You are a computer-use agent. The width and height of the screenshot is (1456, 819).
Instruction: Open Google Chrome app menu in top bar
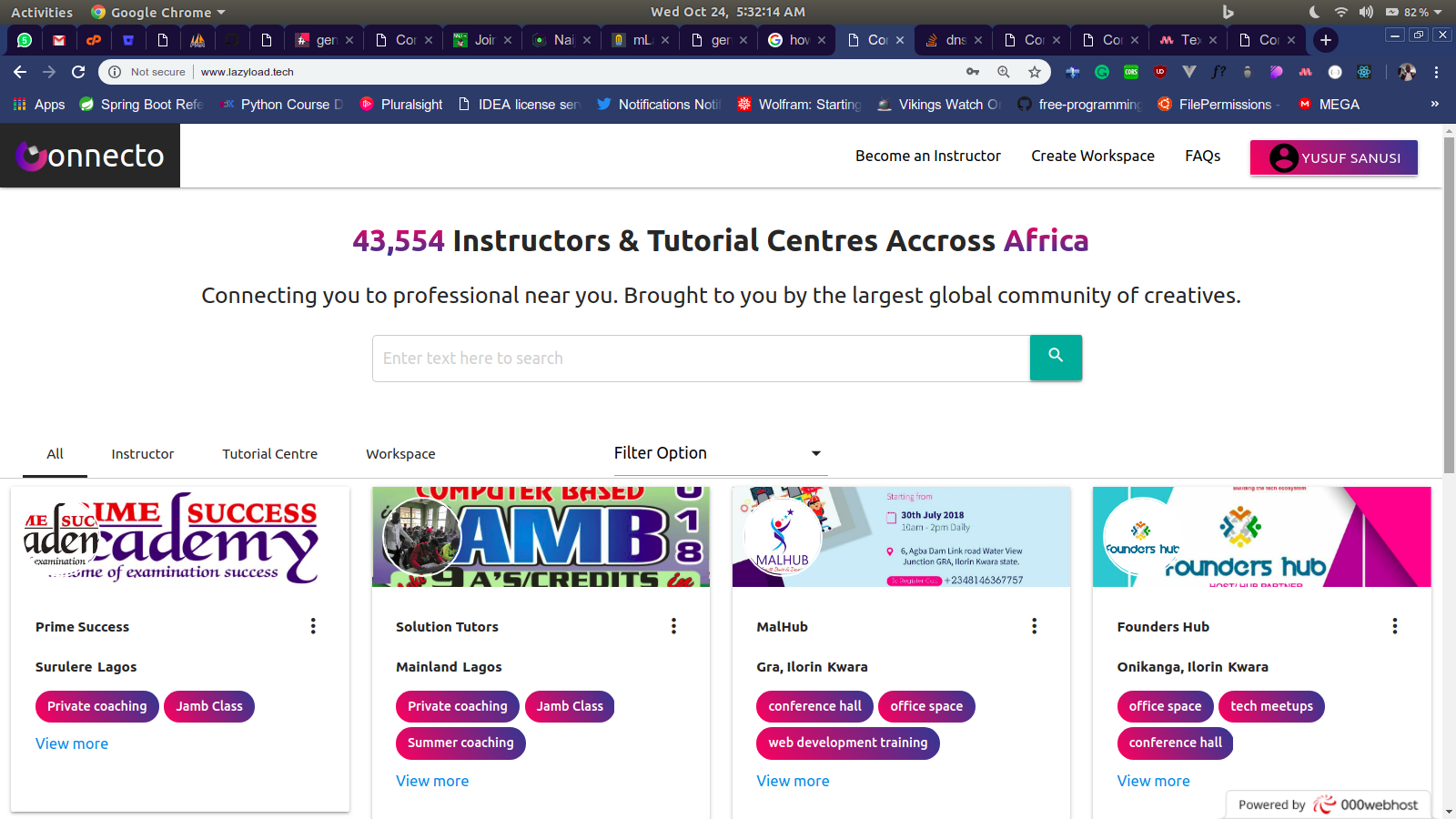coord(158,12)
